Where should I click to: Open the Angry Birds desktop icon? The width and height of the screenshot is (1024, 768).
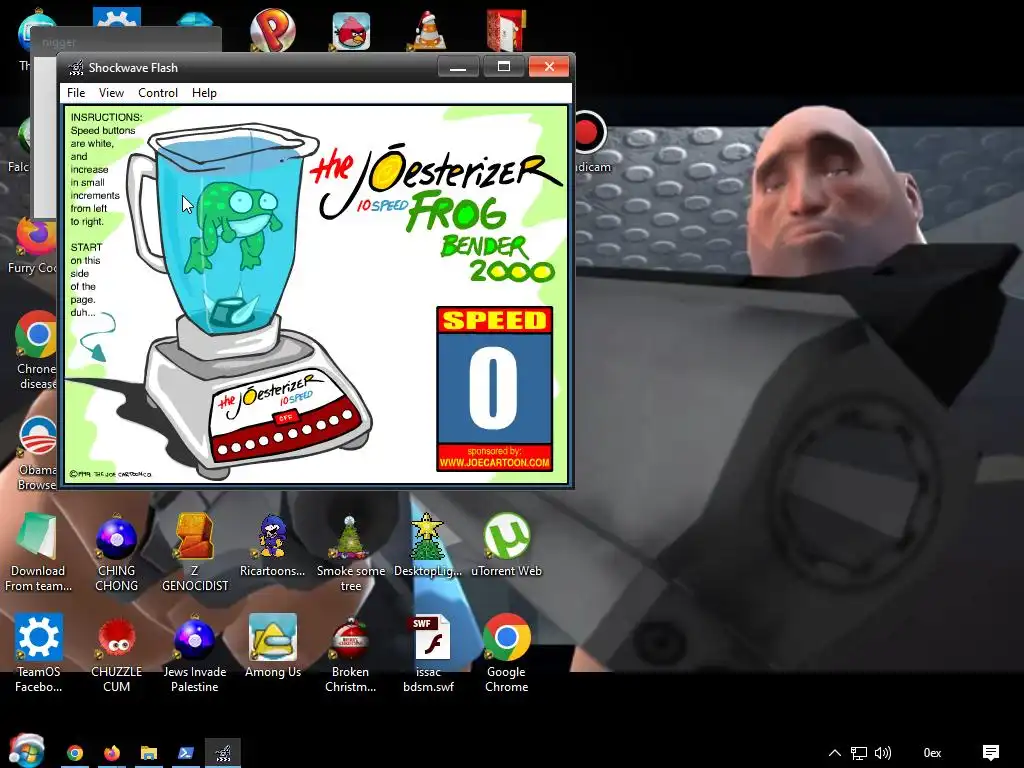pos(351,31)
